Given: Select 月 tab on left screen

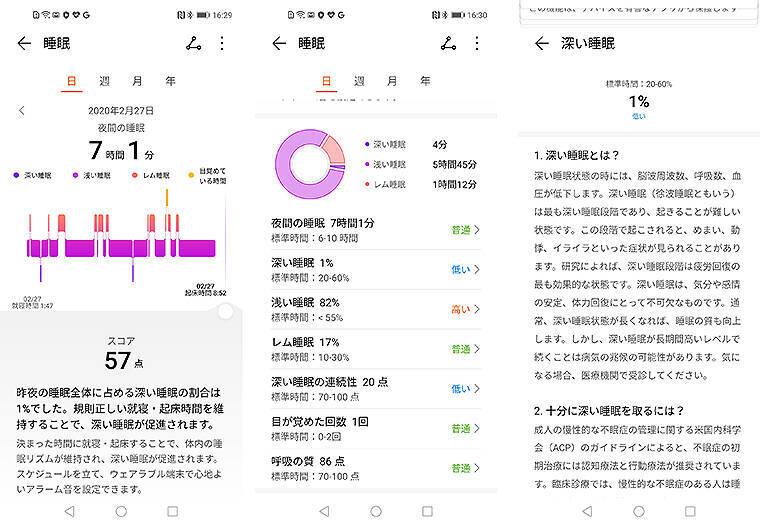Looking at the screenshot, I should pyautogui.click(x=137, y=81).
